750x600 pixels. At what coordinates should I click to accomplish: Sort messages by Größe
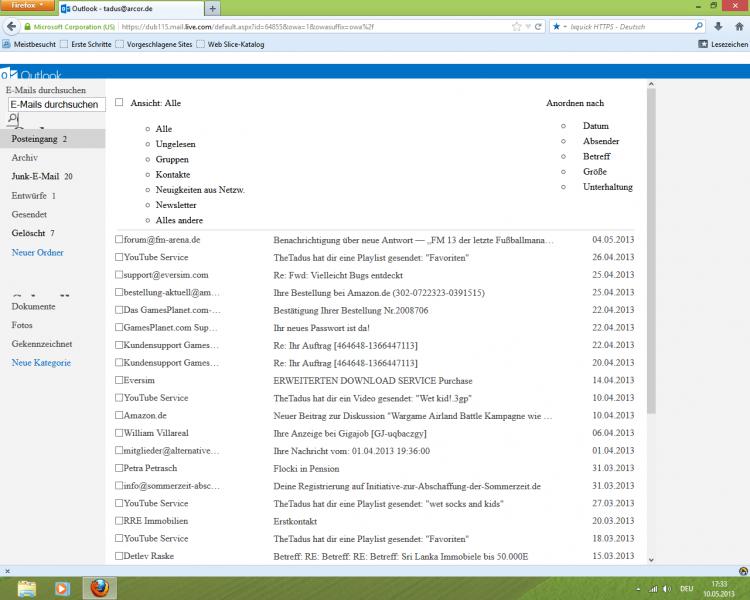point(595,171)
